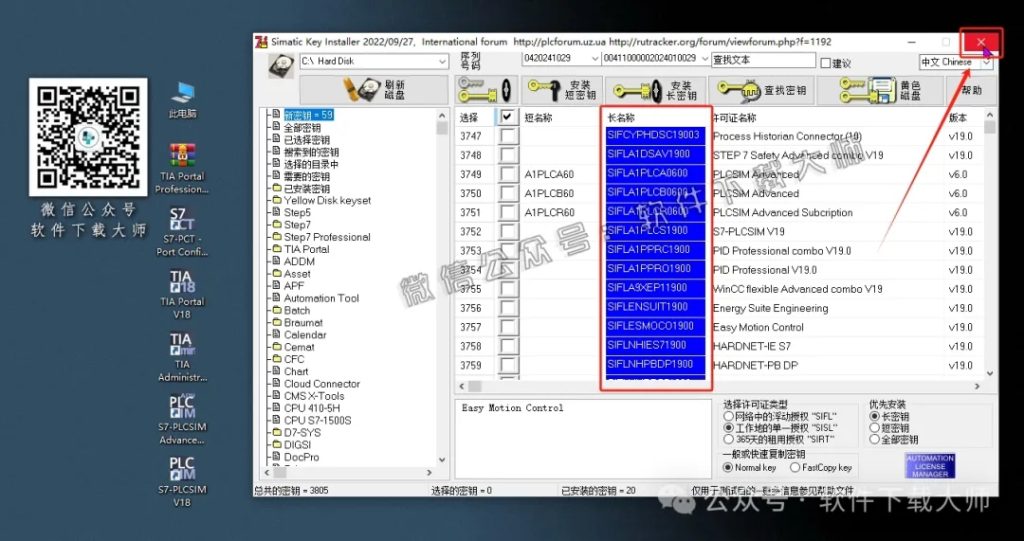
Task: Open the Yellow Disk keyset folder
Action: 327,201
